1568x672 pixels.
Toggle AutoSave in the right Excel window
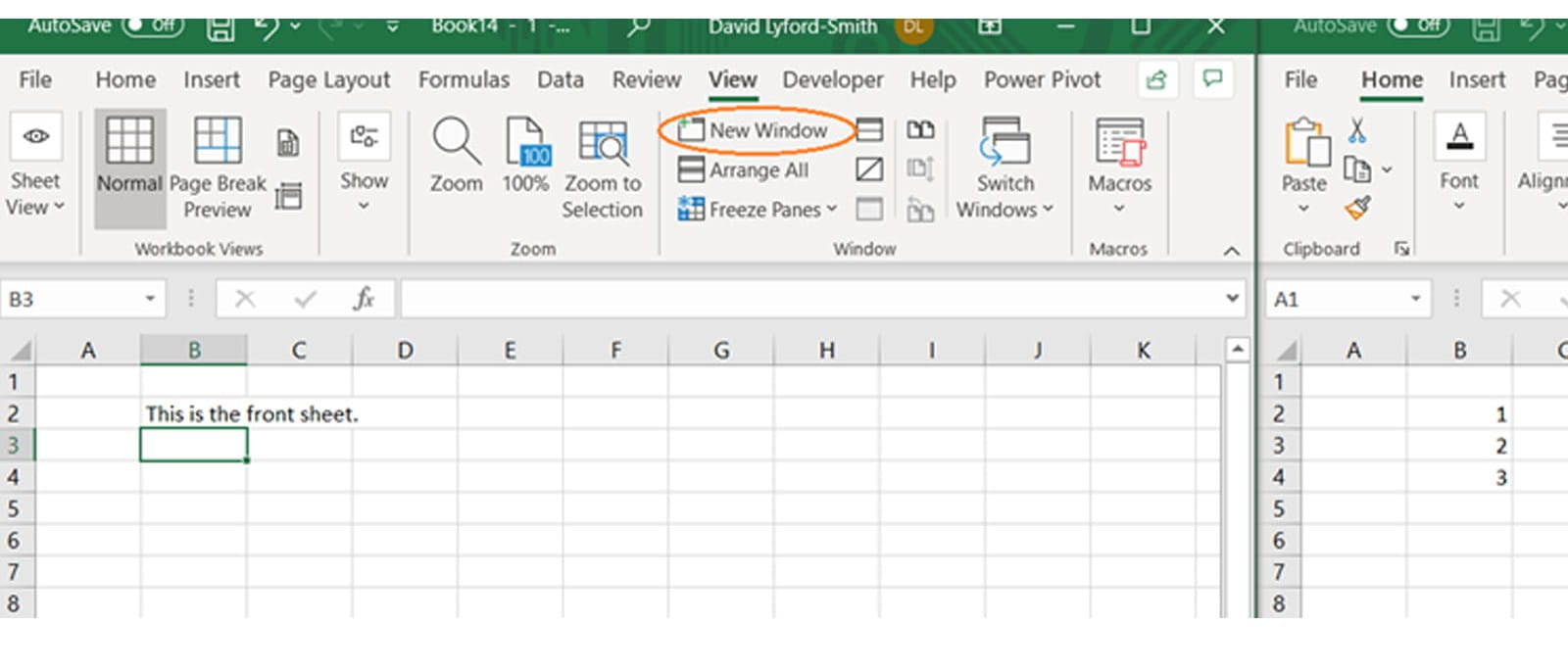(x=1418, y=25)
